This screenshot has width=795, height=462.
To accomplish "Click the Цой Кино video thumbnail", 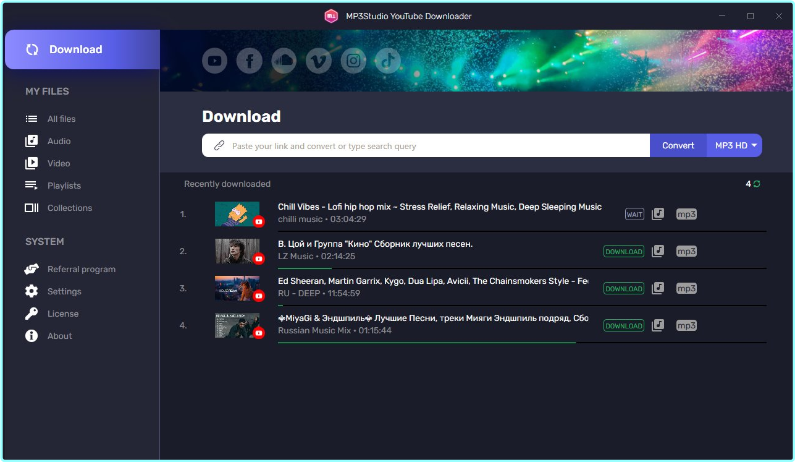I will tap(237, 251).
